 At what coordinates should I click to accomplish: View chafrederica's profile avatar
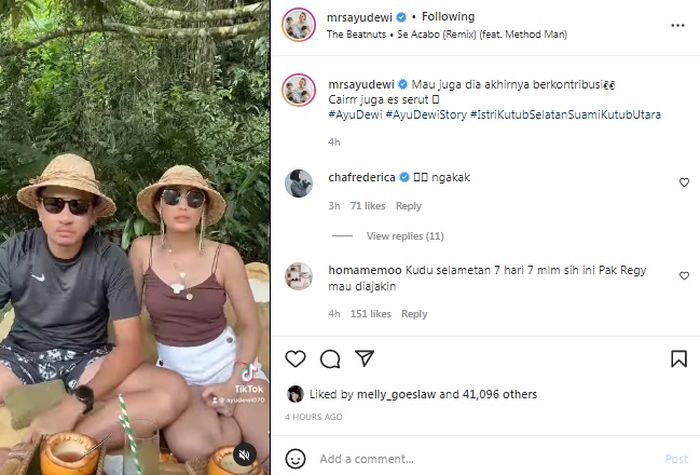pyautogui.click(x=299, y=183)
